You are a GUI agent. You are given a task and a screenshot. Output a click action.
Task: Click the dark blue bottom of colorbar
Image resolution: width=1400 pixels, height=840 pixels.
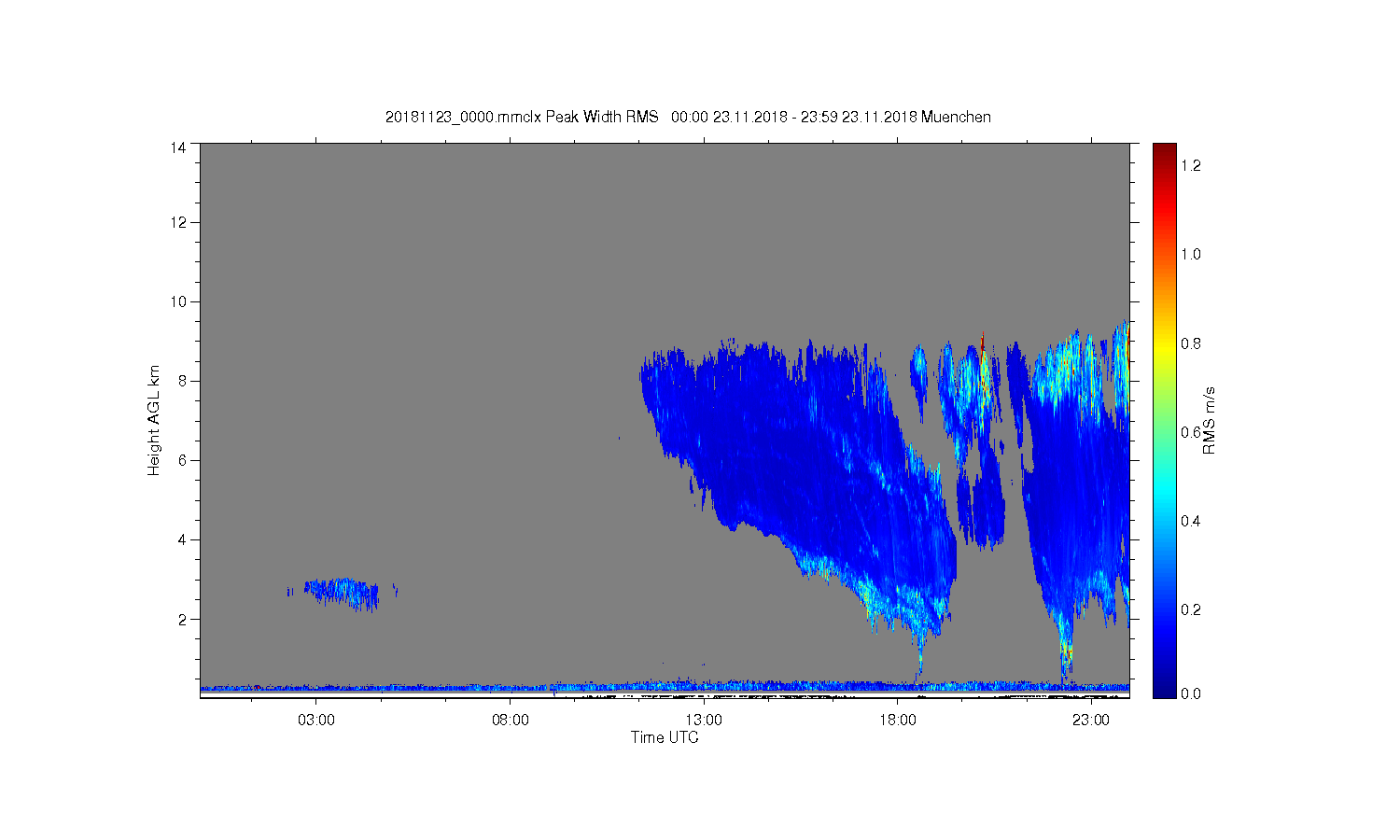point(1164,686)
